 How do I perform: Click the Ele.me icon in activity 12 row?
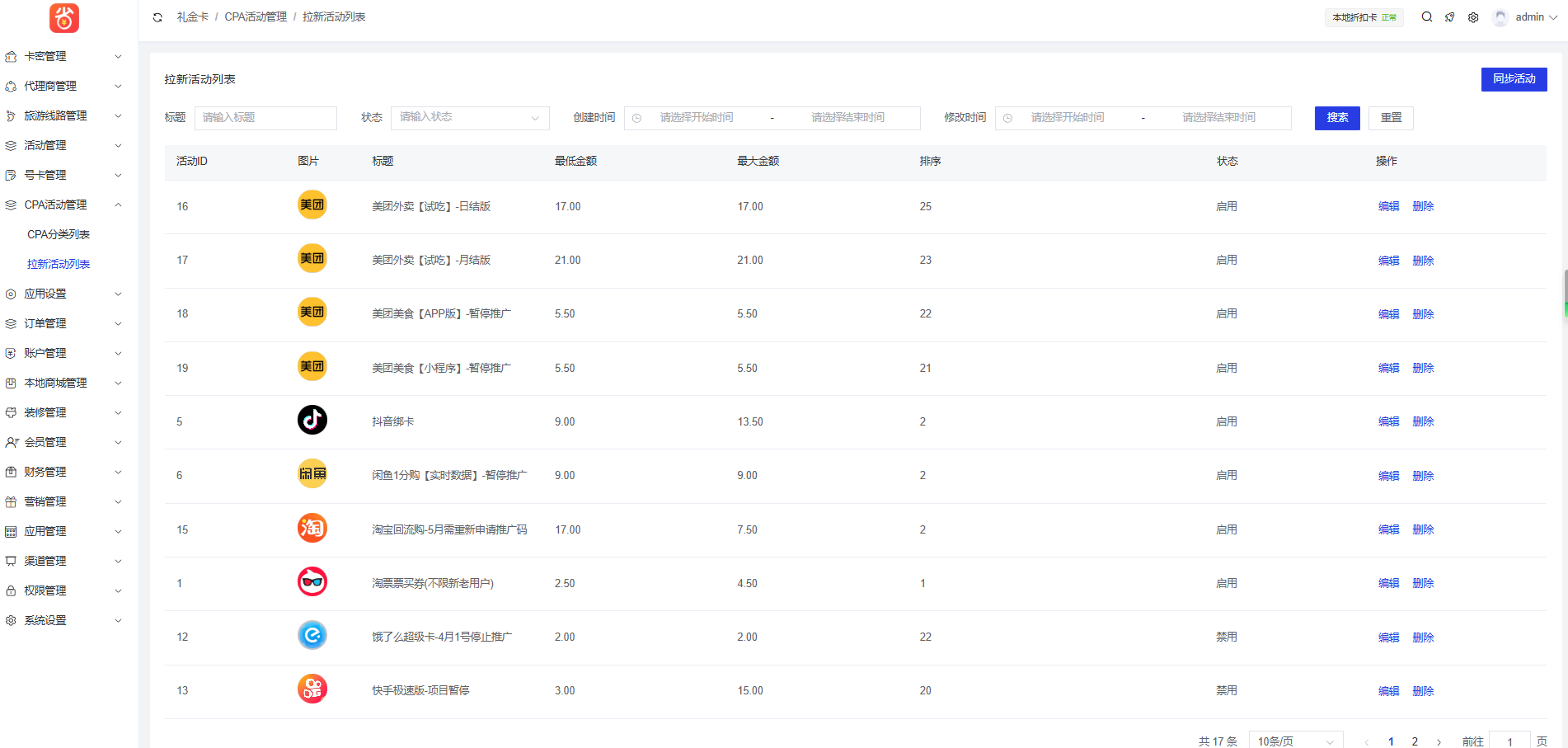(312, 636)
